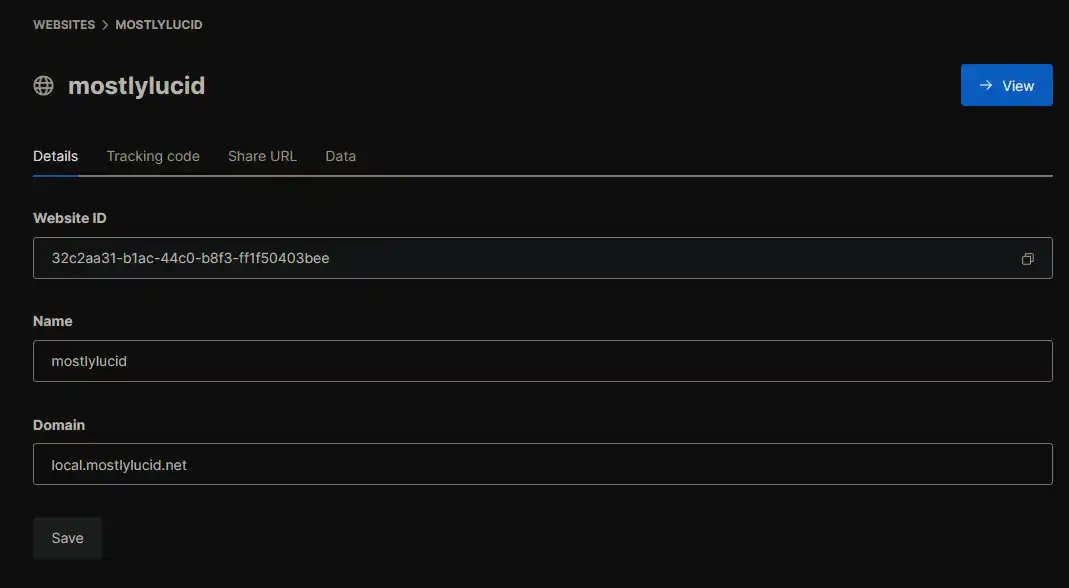Click the Website ID label
The height and width of the screenshot is (588, 1069).
point(70,218)
